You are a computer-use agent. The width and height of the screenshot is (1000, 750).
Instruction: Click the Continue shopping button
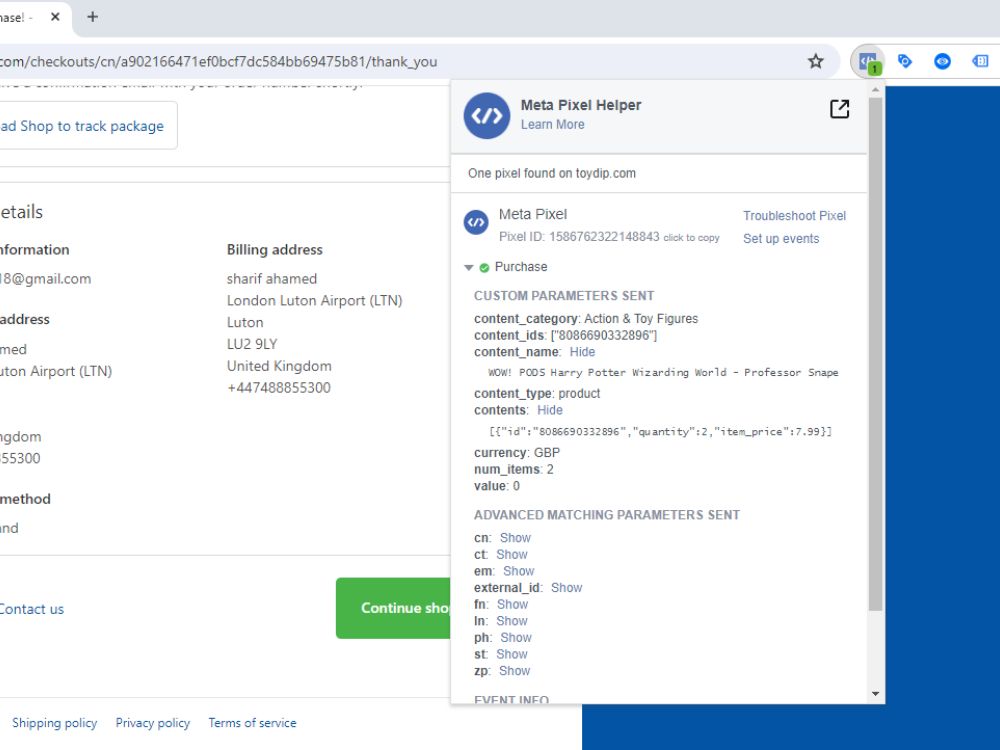tap(393, 608)
